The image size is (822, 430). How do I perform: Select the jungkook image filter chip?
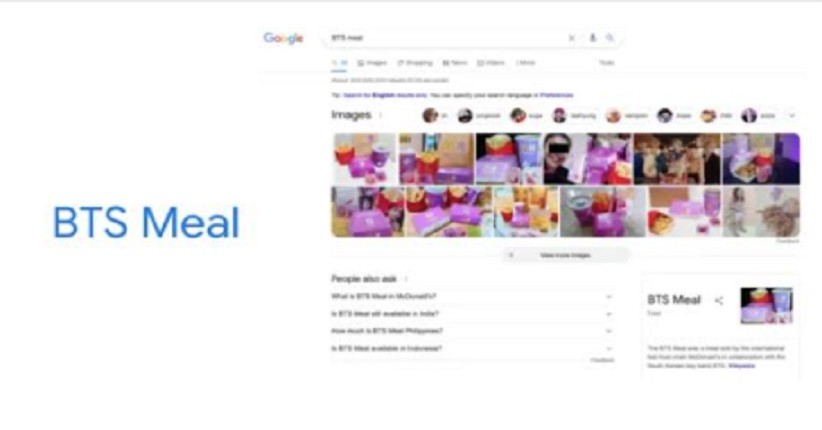coord(479,115)
